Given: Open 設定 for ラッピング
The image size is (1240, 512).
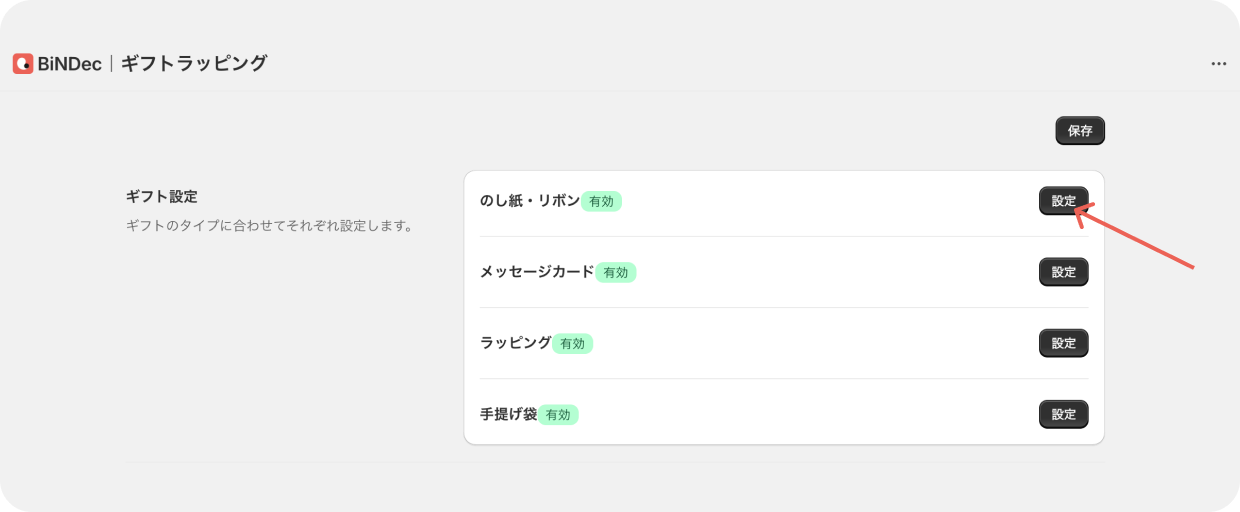Looking at the screenshot, I should tap(1063, 343).
